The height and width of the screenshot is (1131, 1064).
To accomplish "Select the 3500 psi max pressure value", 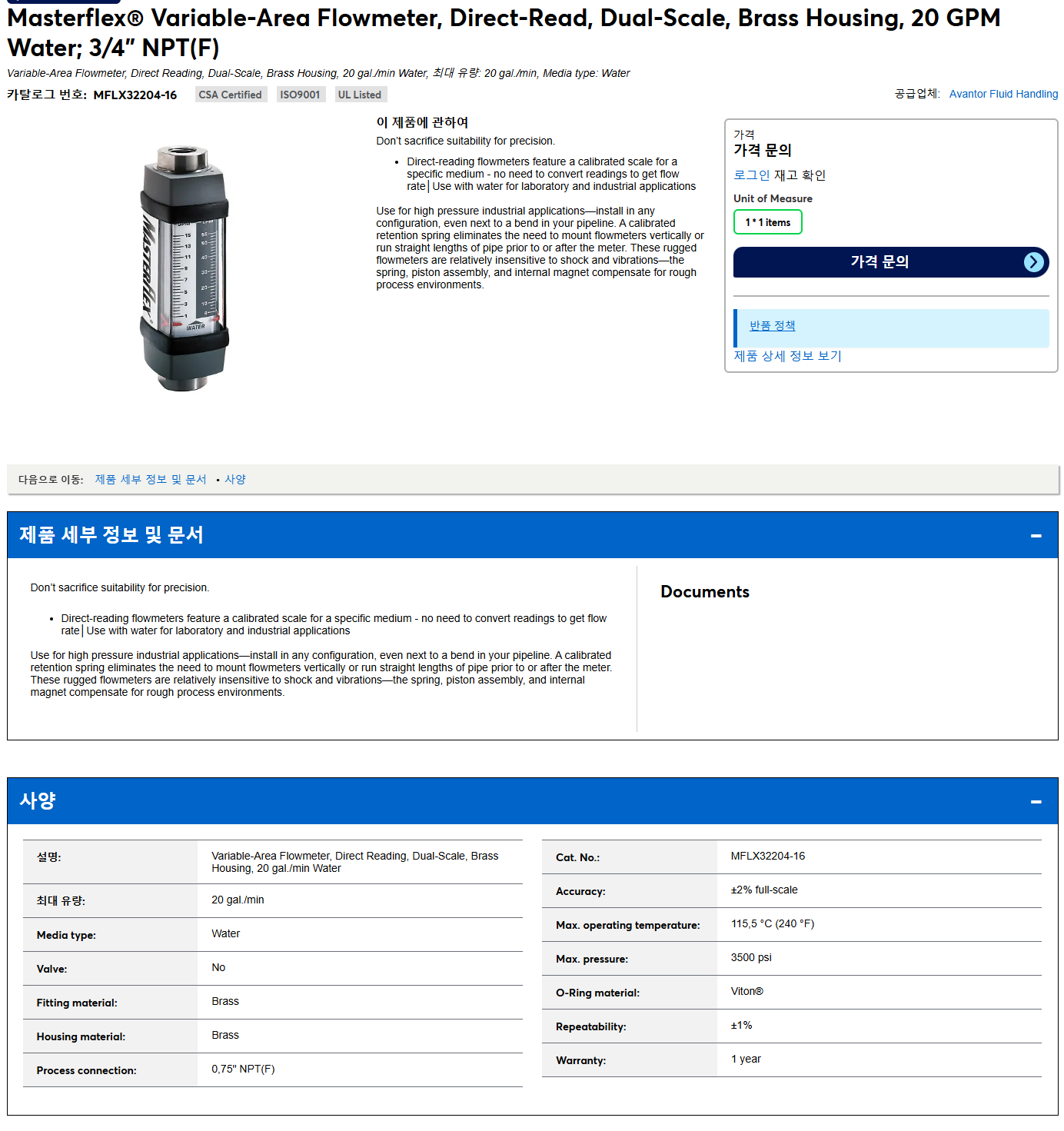I will coord(751,958).
